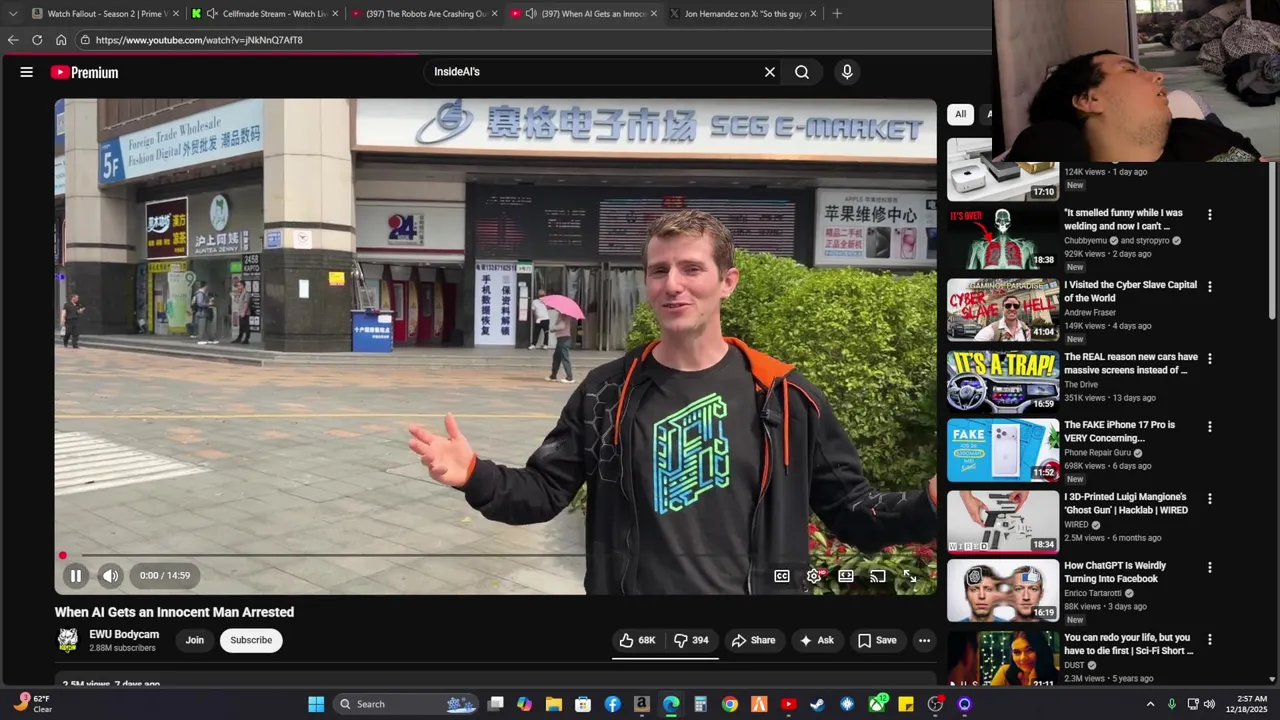Open options menu for Cyber Slave Capital video
The height and width of the screenshot is (720, 1280).
point(1210,286)
